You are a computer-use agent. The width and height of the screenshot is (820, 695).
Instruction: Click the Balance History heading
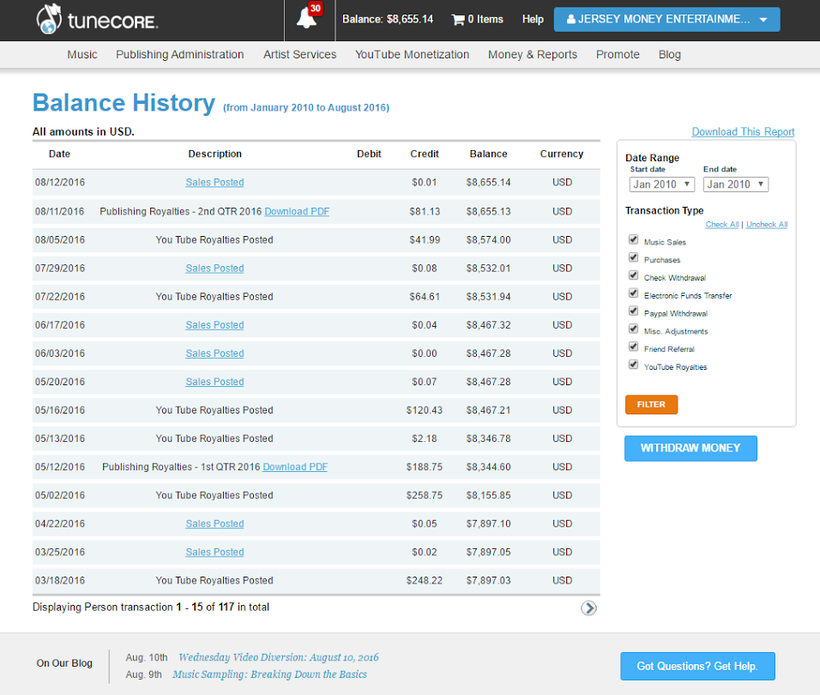124,103
